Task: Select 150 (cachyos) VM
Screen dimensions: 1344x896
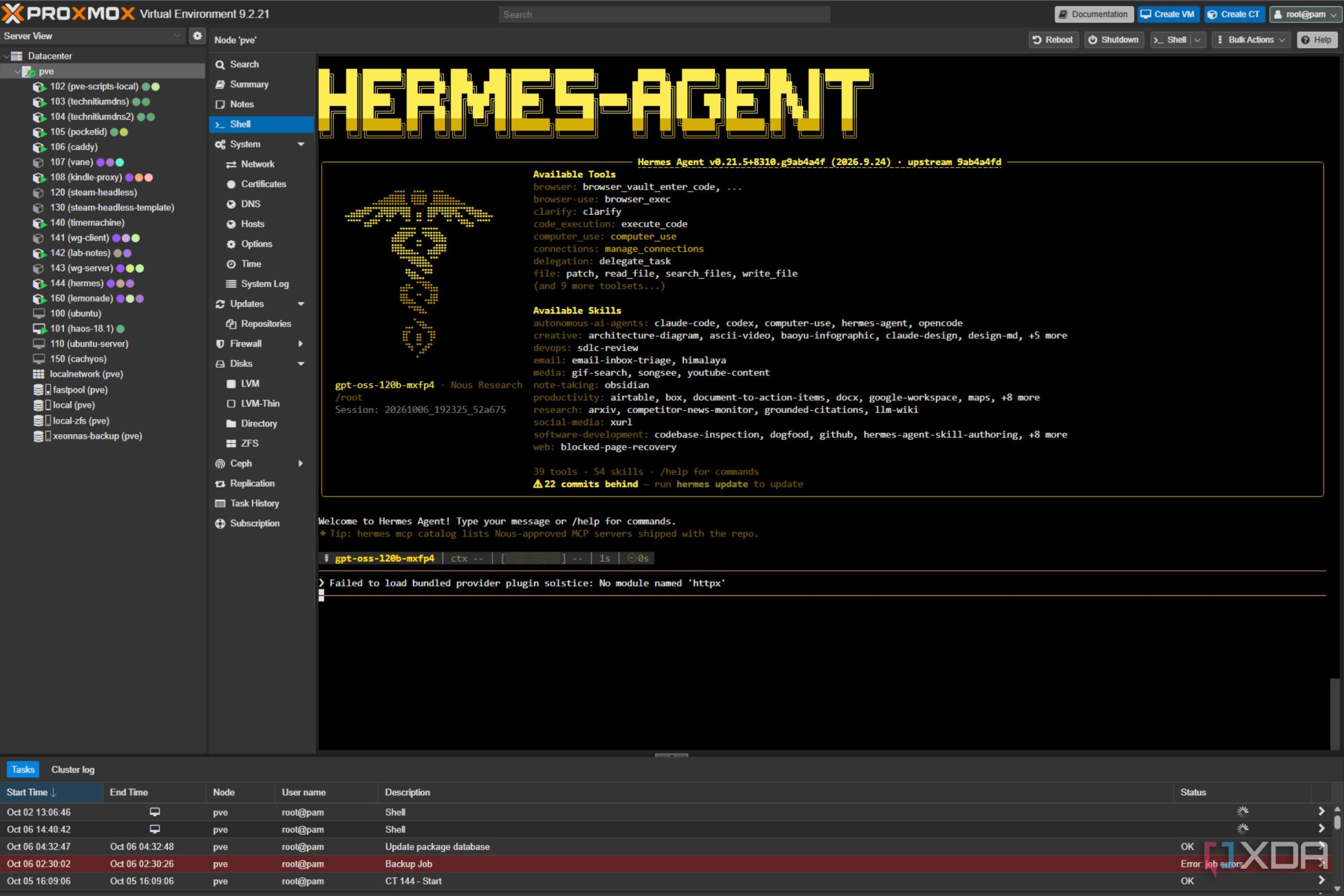Action: pos(78,359)
